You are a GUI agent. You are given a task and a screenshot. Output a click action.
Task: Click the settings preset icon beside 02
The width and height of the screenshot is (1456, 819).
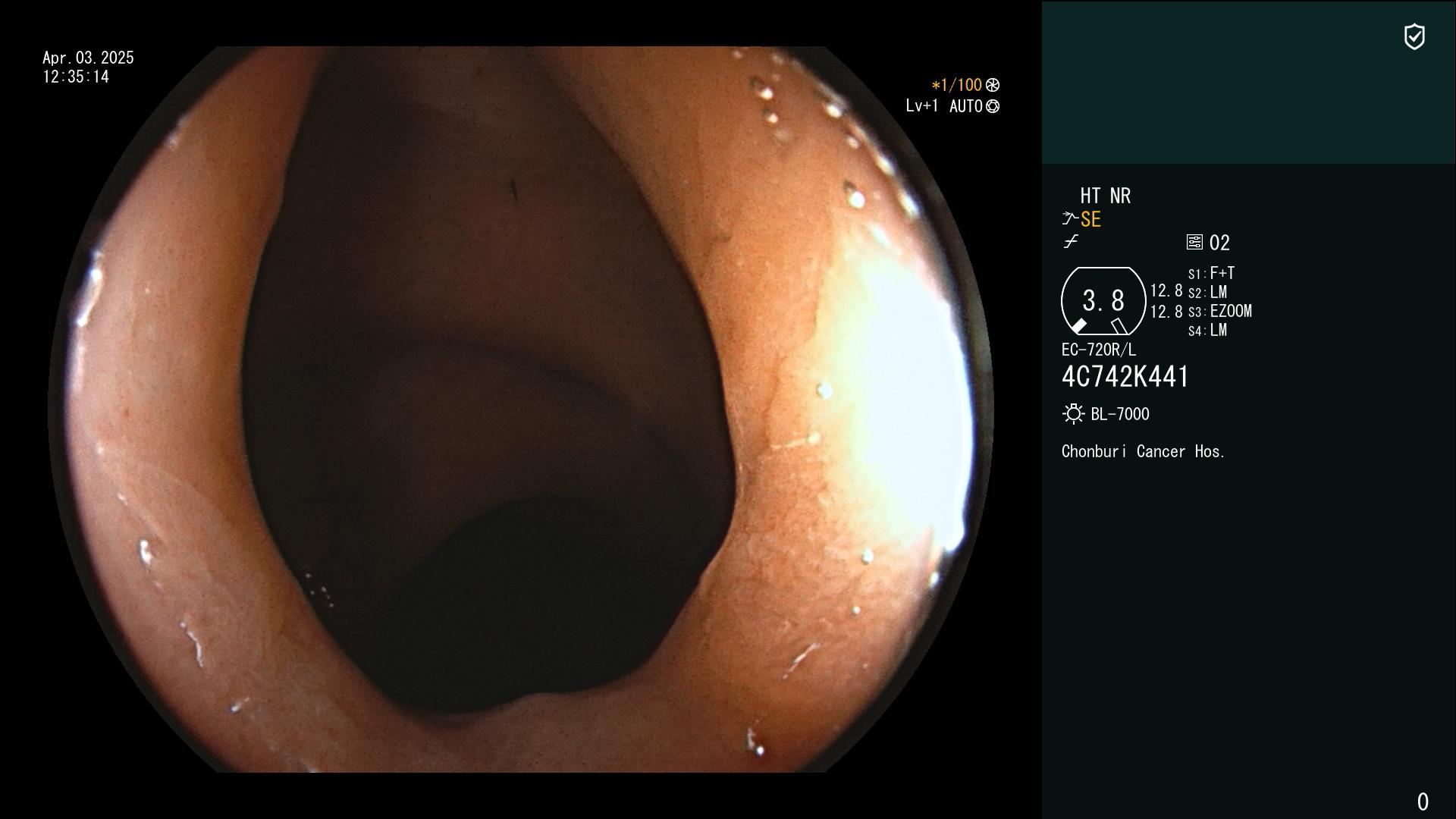pos(1194,242)
